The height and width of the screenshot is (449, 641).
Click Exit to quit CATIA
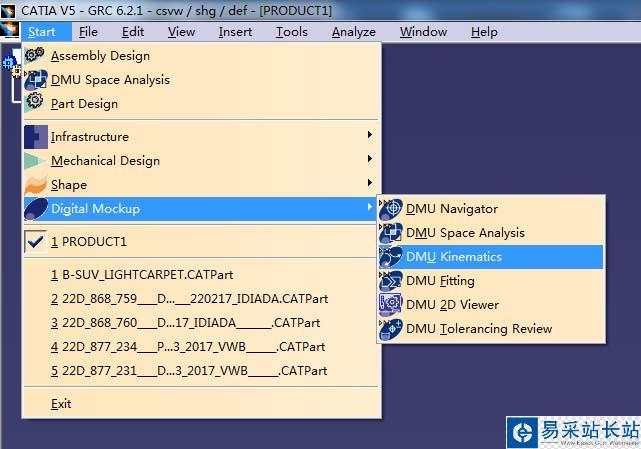tap(202, 404)
